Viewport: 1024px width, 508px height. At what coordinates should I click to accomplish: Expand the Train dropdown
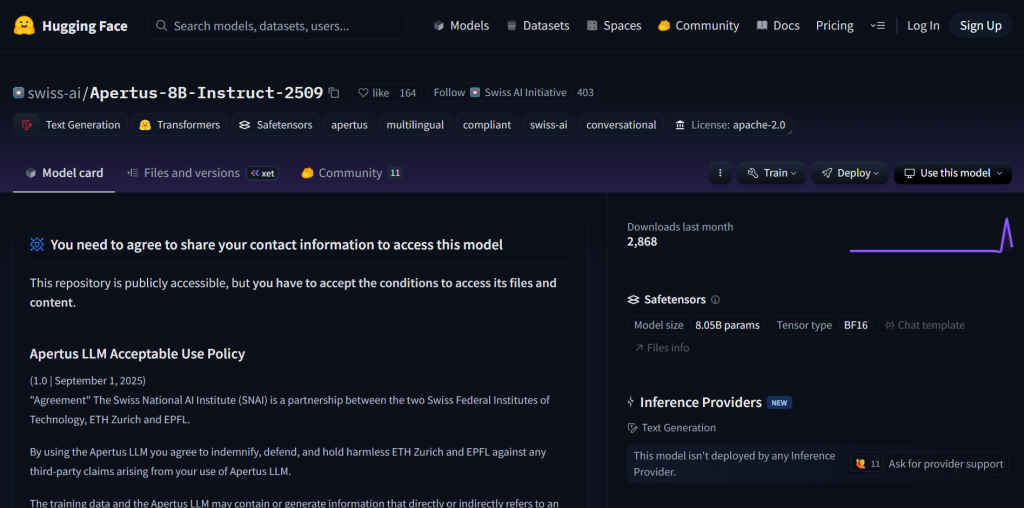(771, 173)
